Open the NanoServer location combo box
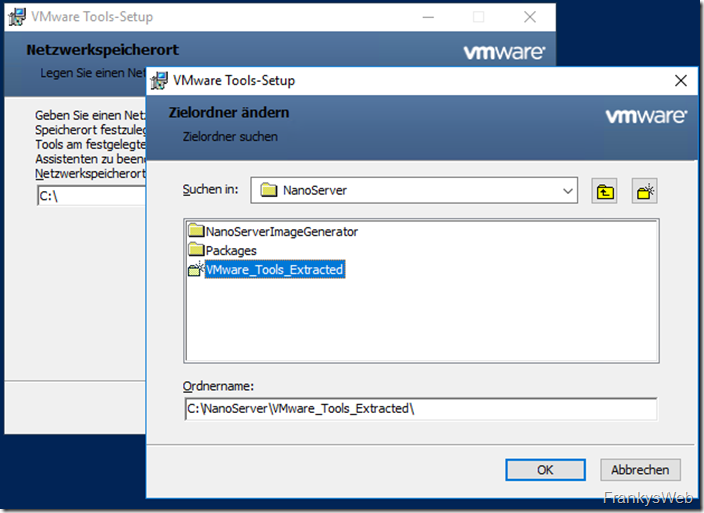Viewport: 704px width, 513px height. tap(410, 190)
